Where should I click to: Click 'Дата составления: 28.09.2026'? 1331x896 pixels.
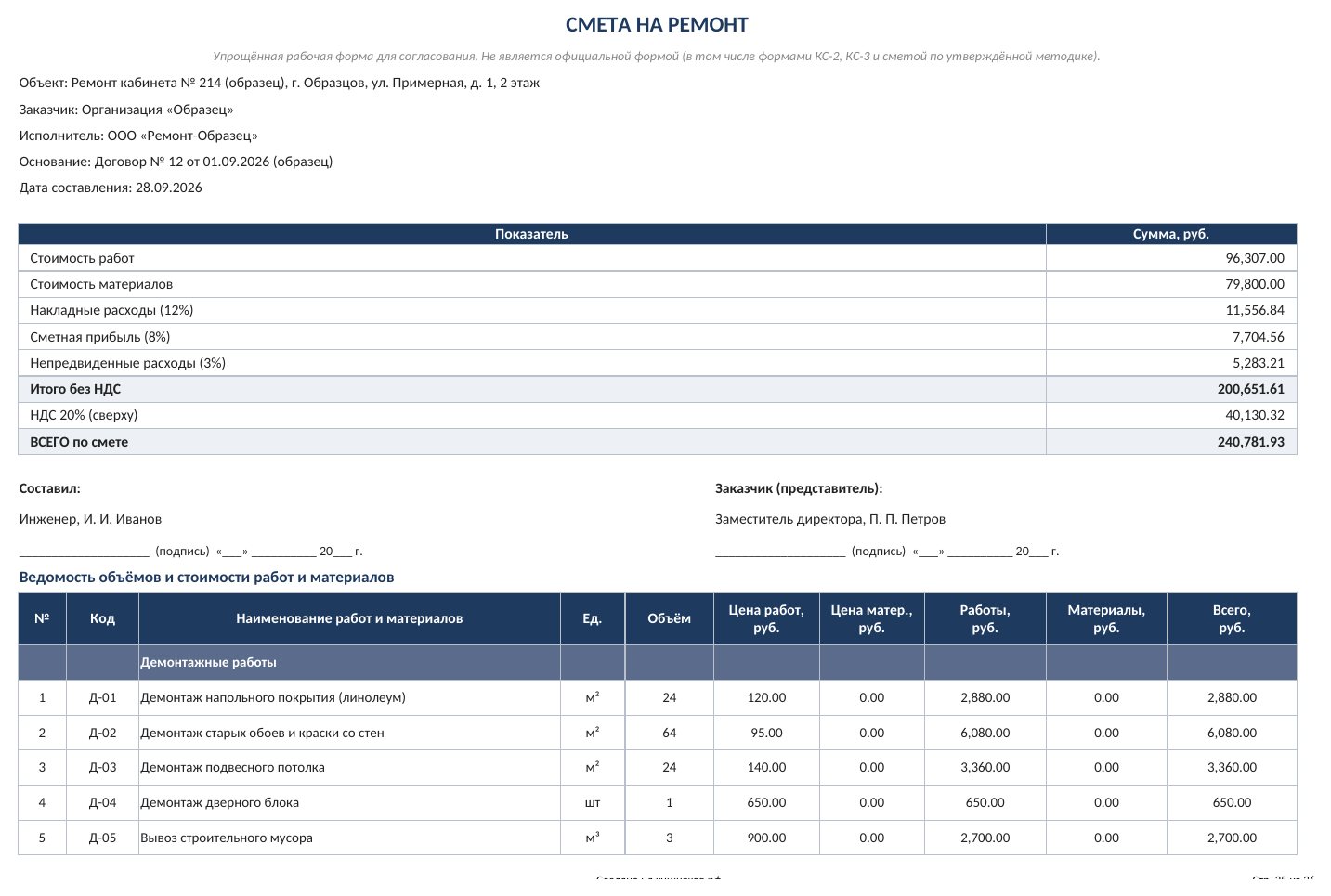(x=111, y=188)
